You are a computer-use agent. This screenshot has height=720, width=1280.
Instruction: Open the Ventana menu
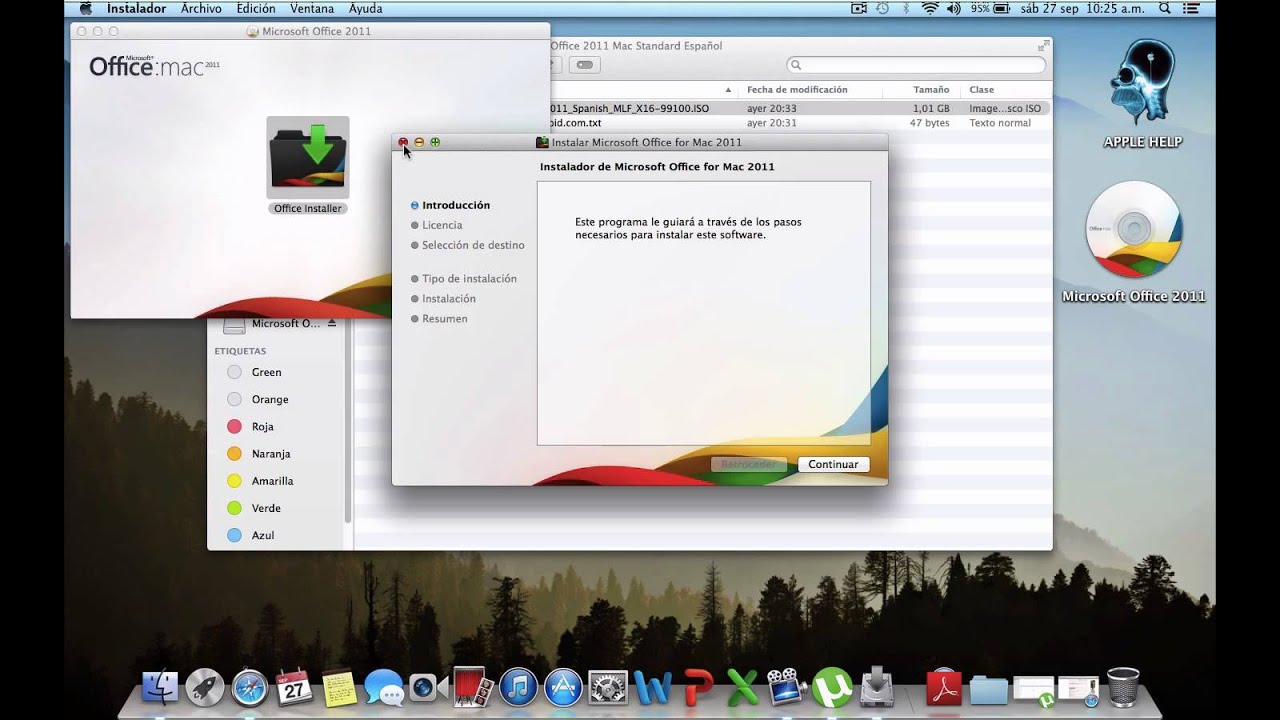click(312, 8)
